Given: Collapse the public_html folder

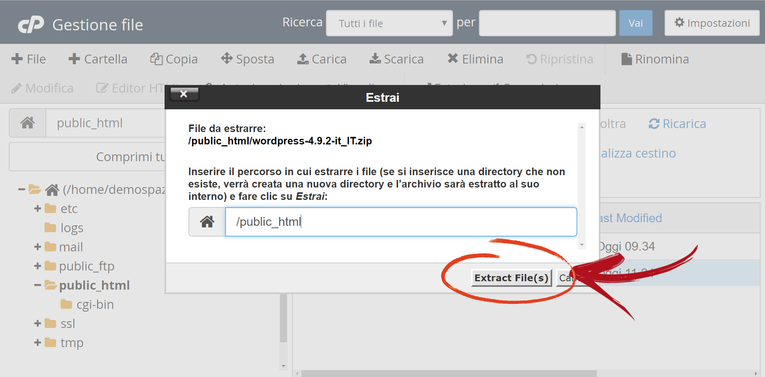Looking at the screenshot, I should [38, 285].
